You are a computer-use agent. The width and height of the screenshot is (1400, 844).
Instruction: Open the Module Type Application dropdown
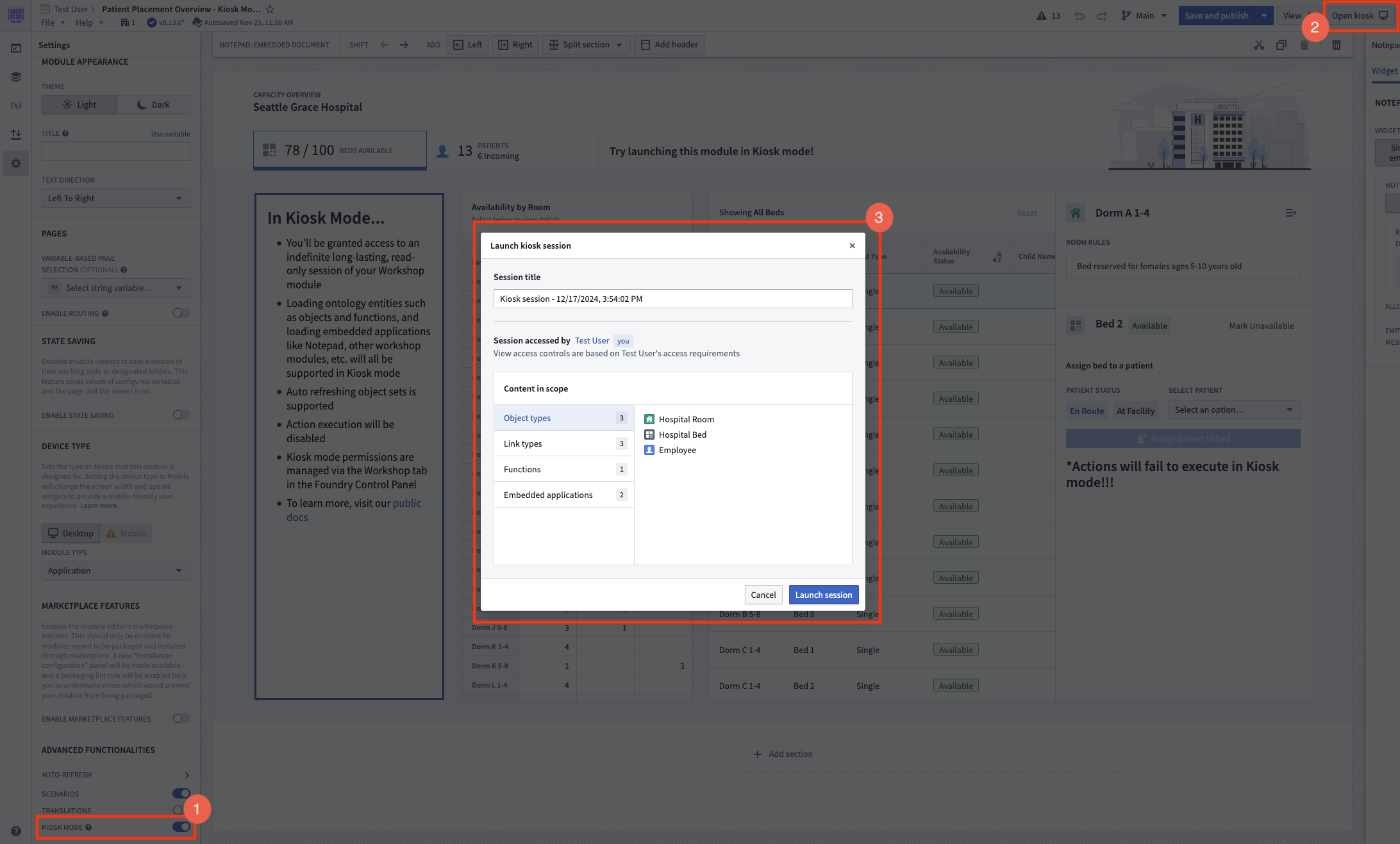coord(115,570)
